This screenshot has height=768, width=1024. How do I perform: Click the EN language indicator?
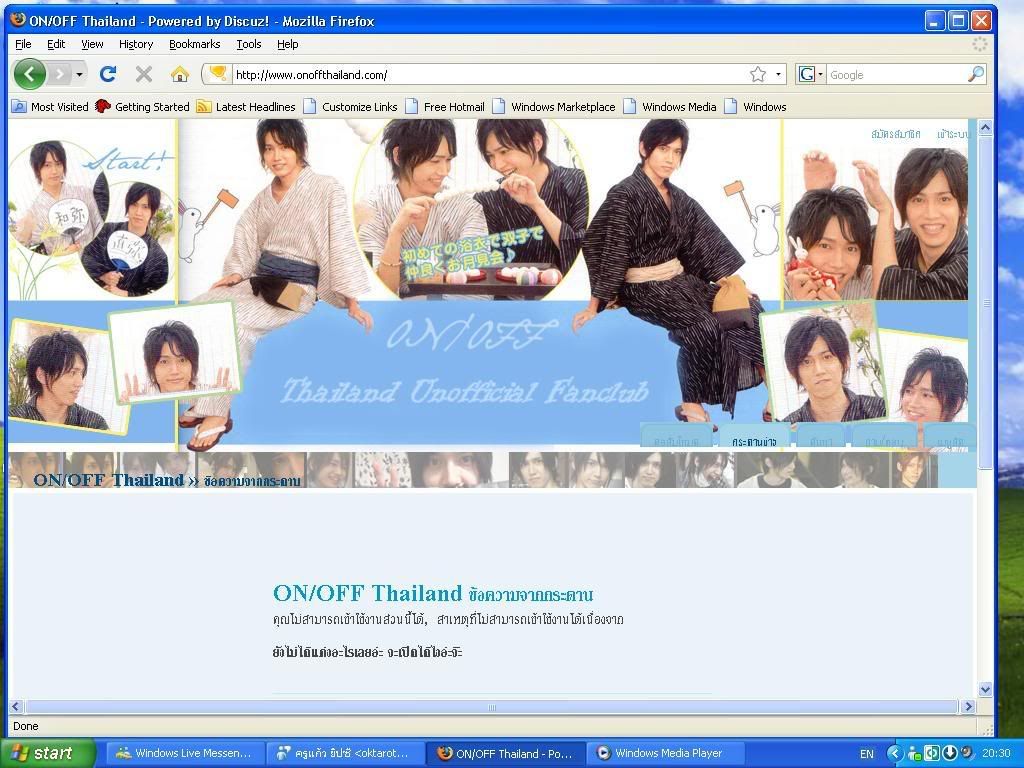(867, 754)
